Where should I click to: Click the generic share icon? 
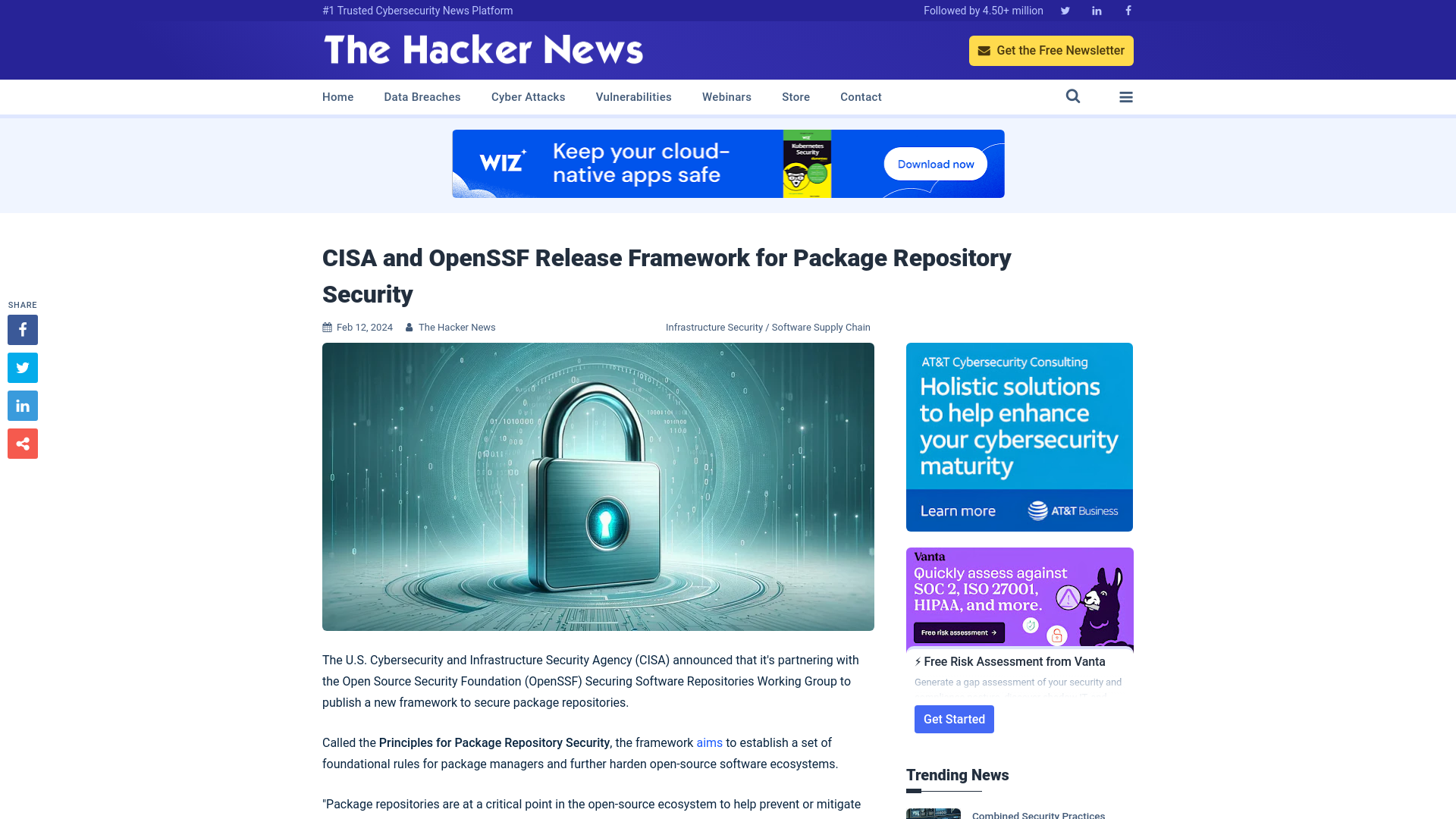click(x=22, y=443)
